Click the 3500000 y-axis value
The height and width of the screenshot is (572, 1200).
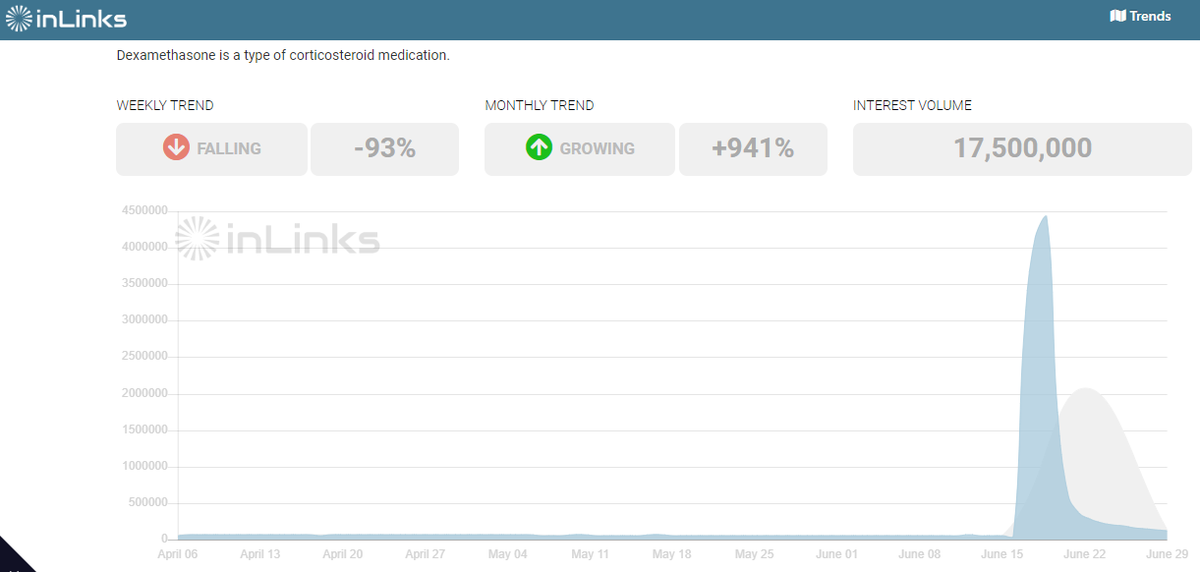[x=147, y=284]
